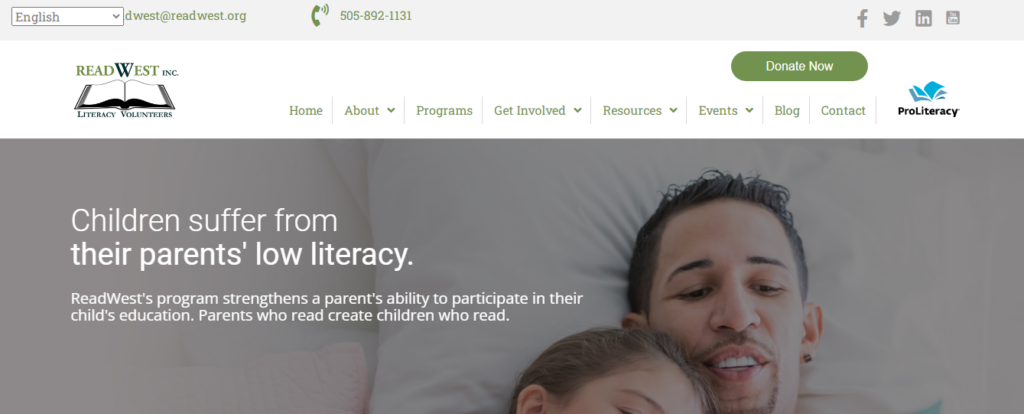
Task: Expand the Get Involved submenu arrow
Action: [x=577, y=110]
